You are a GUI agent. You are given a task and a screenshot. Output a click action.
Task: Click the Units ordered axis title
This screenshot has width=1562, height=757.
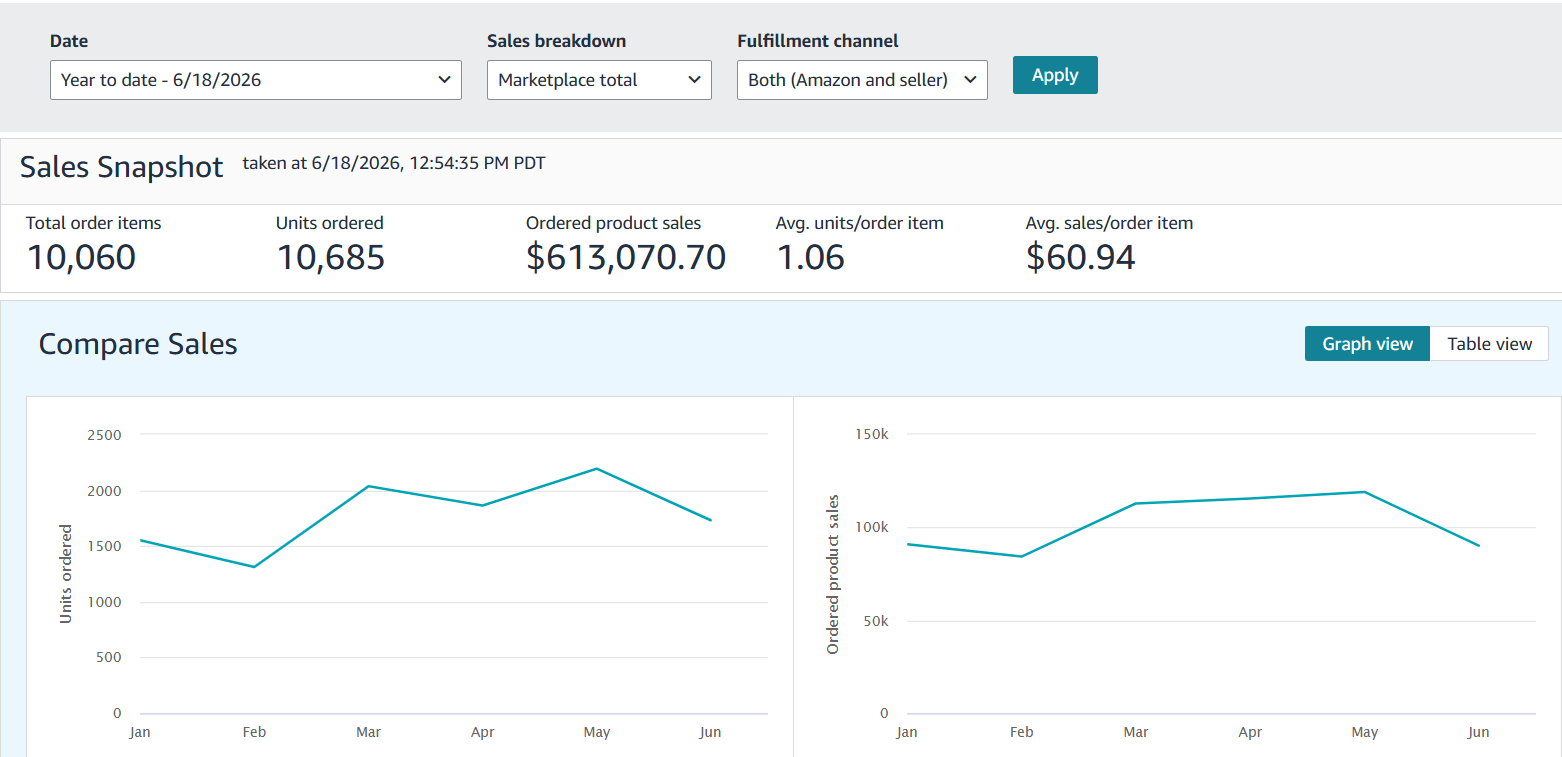pos(66,574)
